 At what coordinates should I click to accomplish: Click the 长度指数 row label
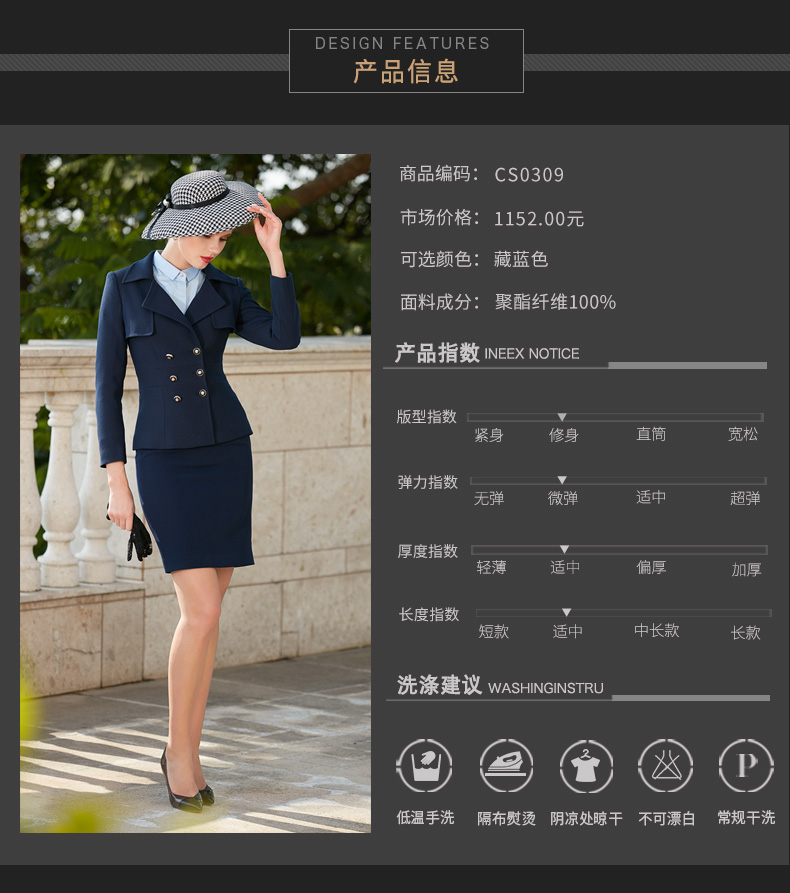click(x=429, y=615)
